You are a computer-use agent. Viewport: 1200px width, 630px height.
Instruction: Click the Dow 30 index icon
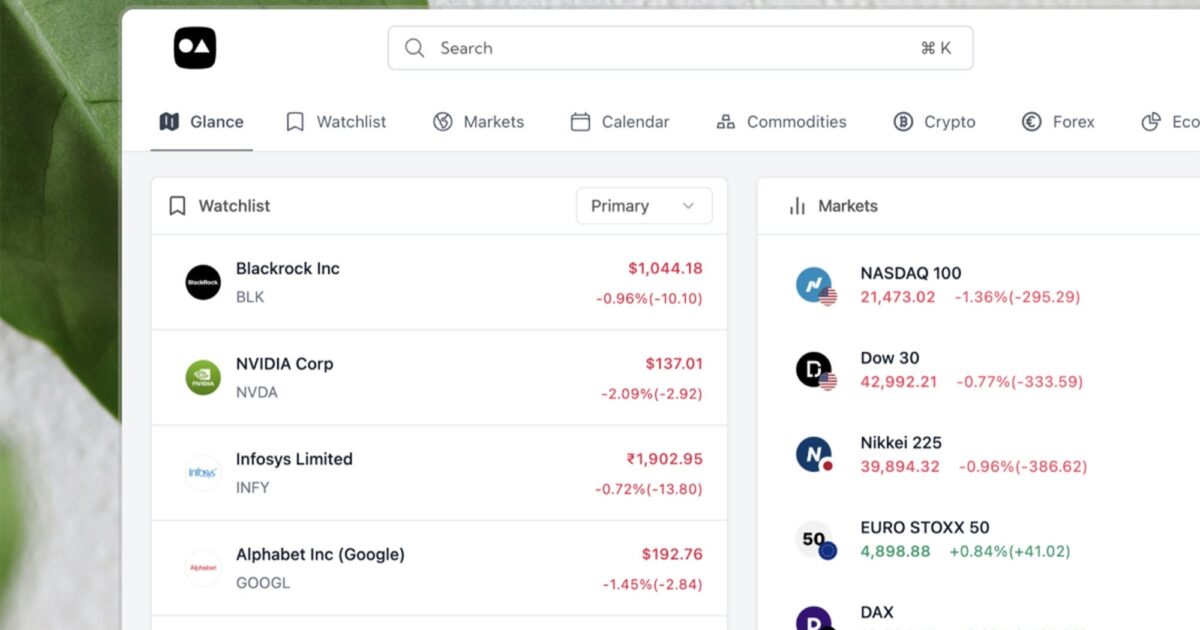click(x=816, y=371)
